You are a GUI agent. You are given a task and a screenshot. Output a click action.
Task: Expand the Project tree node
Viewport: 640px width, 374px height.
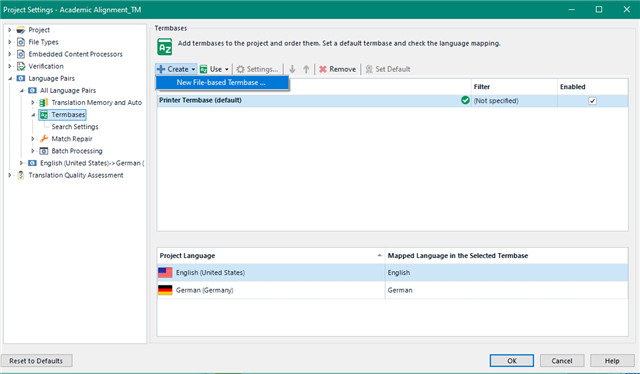pyautogui.click(x=10, y=30)
